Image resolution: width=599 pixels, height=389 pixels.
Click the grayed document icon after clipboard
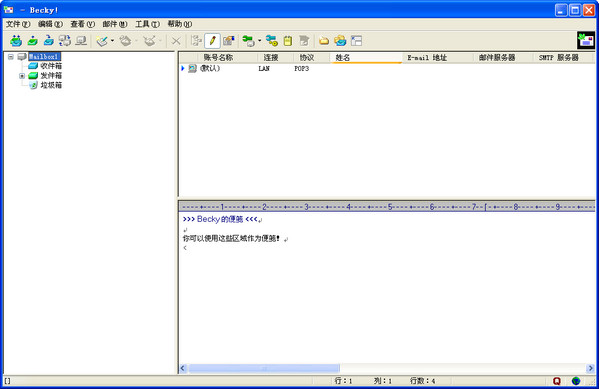[x=304, y=41]
